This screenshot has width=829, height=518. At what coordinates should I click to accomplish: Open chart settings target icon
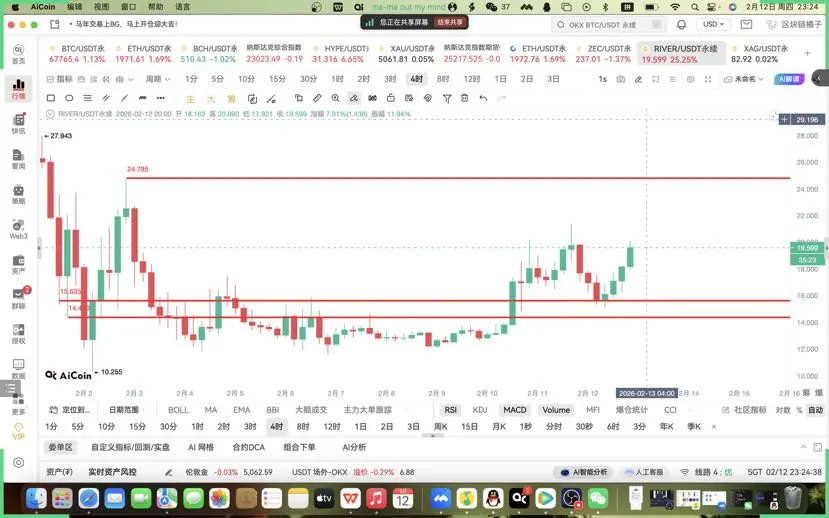pyautogui.click(x=690, y=79)
